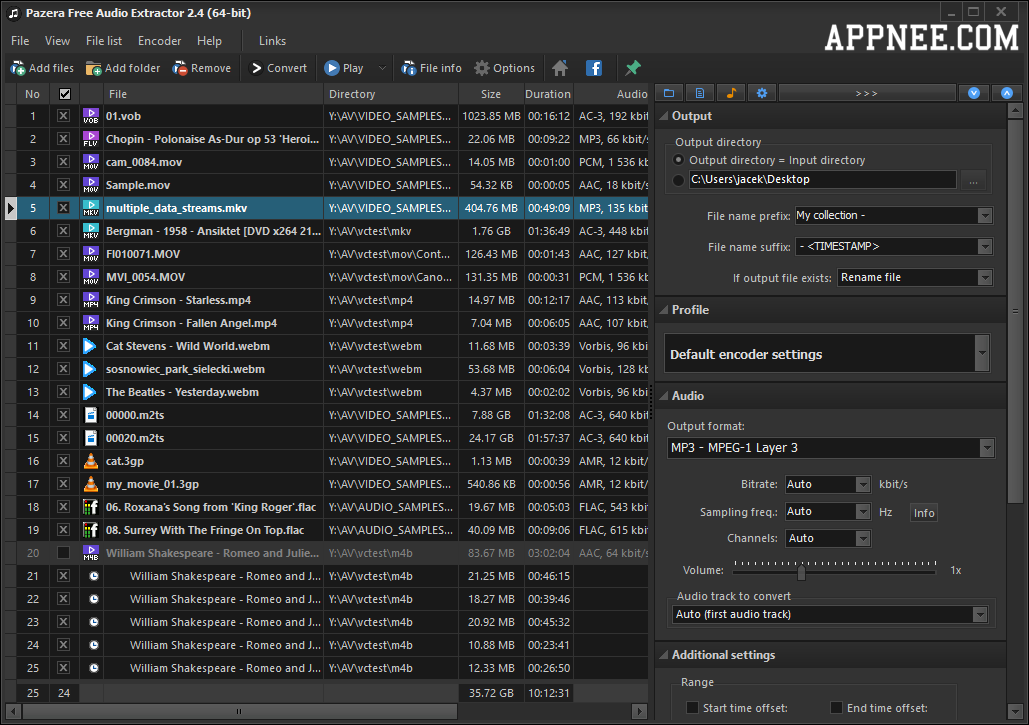Click the clock chapter icon in row 21
This screenshot has width=1029, height=725.
94,575
